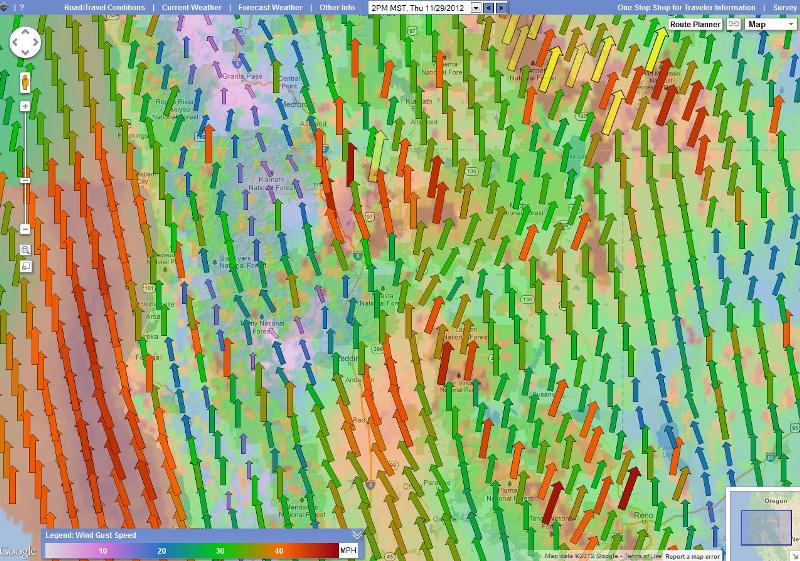This screenshot has height=561, width=800.
Task: Click the help question mark icon
Action: pyautogui.click(x=23, y=7)
